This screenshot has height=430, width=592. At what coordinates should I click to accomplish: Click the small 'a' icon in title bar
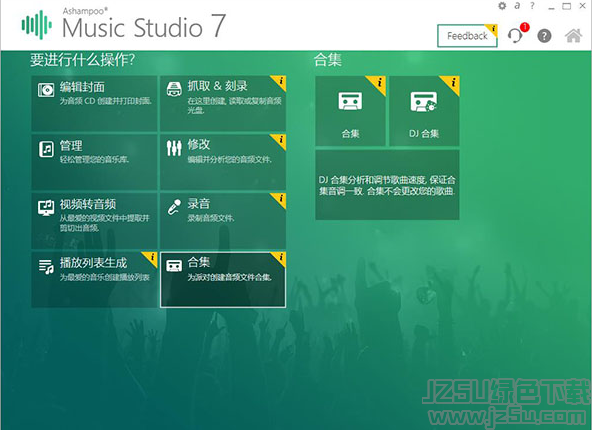coord(517,6)
